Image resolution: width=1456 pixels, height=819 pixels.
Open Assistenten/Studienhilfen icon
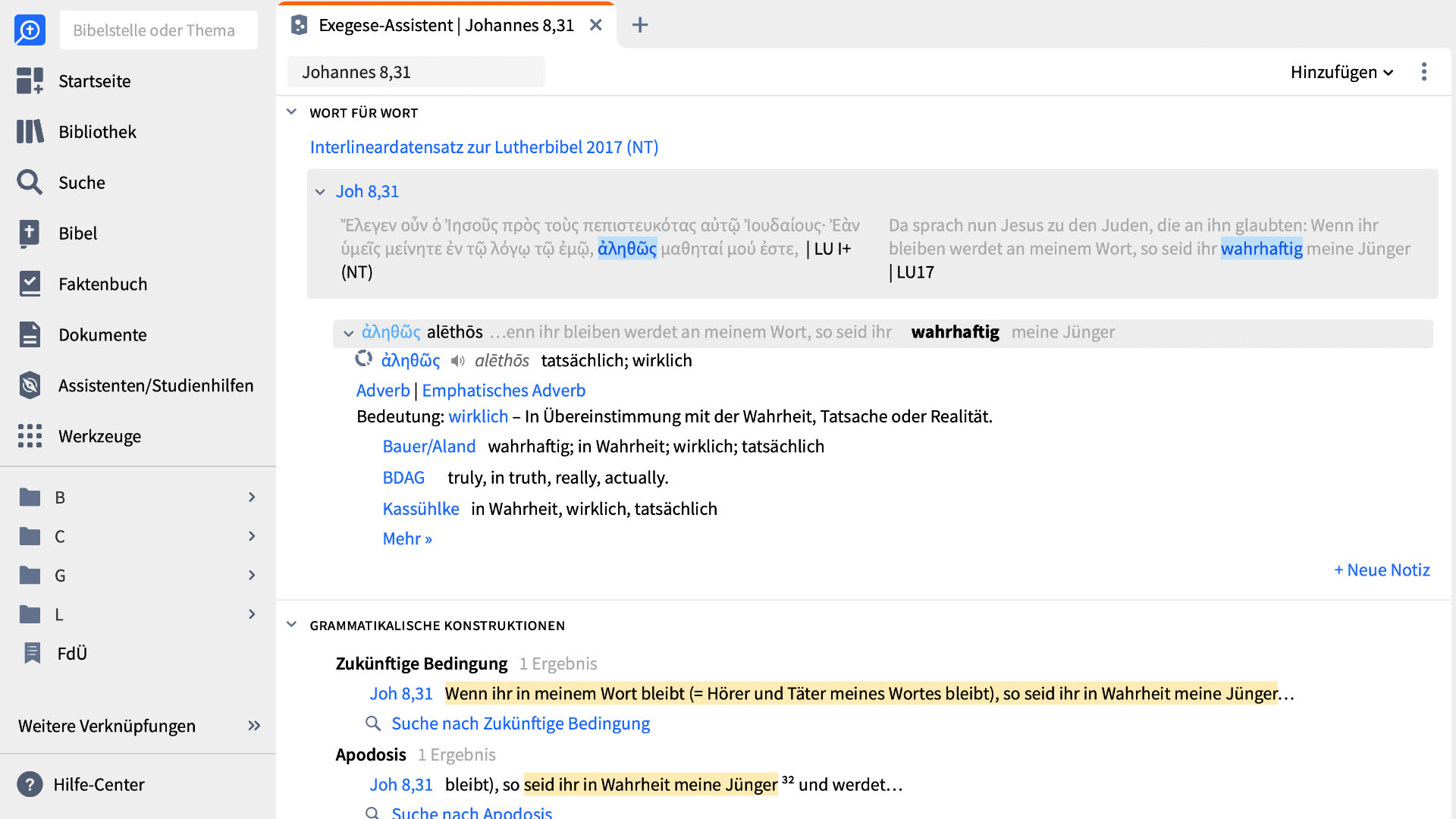(x=30, y=385)
